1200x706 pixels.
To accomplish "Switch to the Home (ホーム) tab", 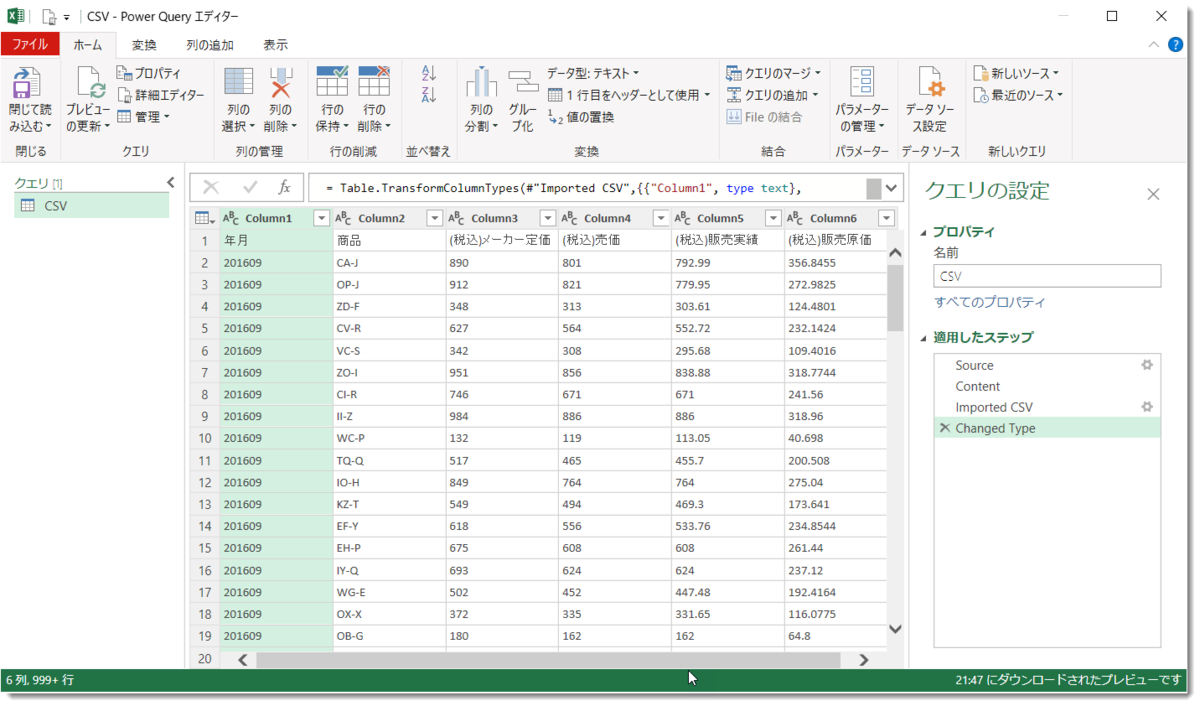I will (88, 45).
